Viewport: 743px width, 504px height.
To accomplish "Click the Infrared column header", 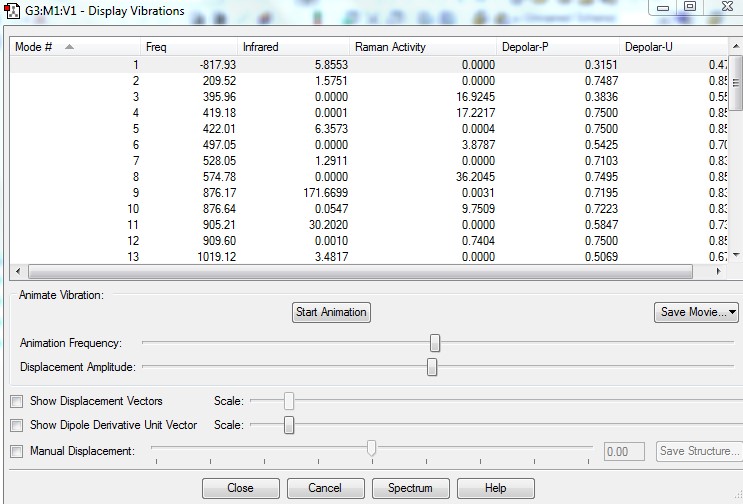I will pyautogui.click(x=293, y=47).
